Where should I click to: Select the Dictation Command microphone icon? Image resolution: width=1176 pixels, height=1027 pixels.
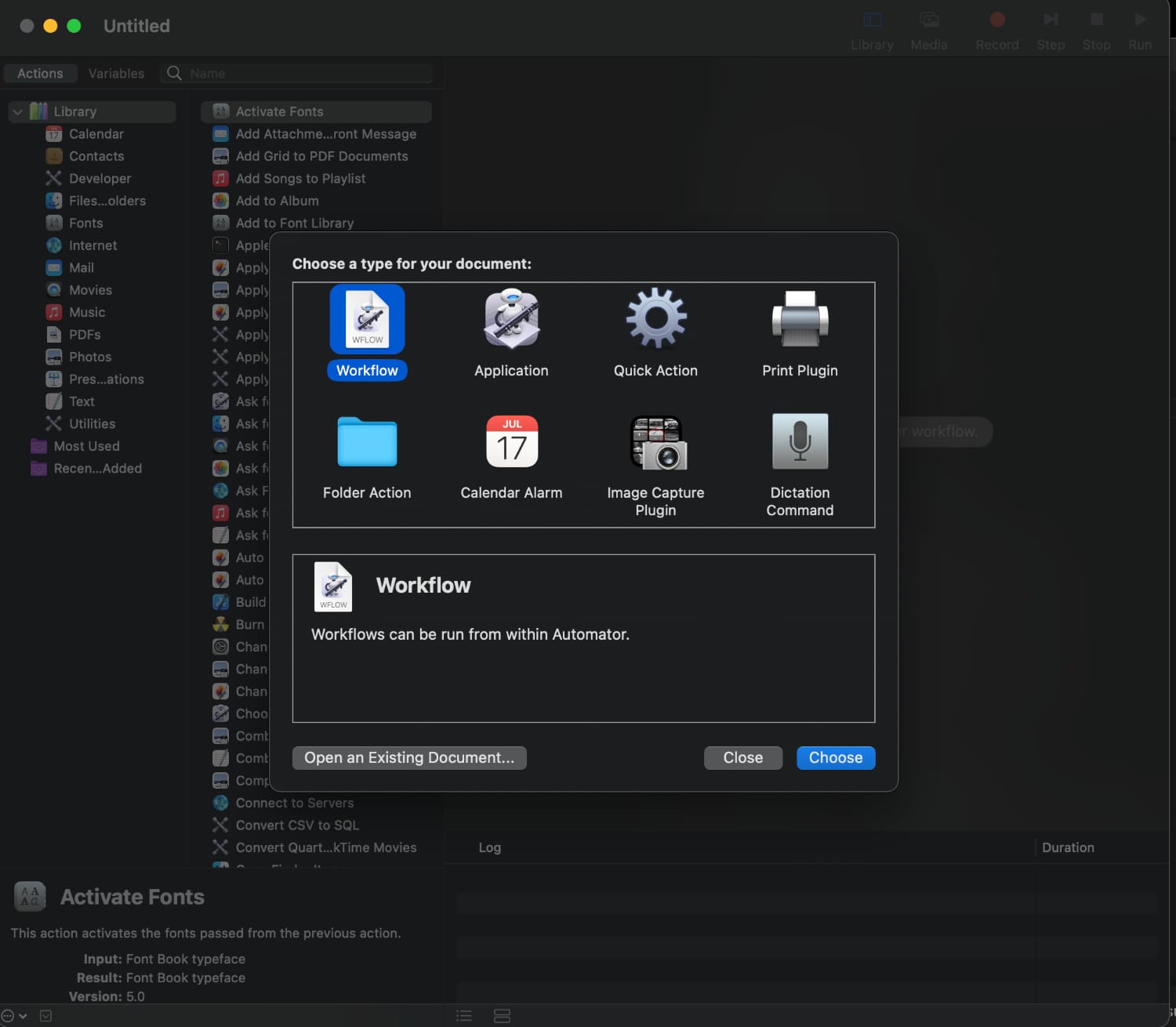pyautogui.click(x=800, y=441)
